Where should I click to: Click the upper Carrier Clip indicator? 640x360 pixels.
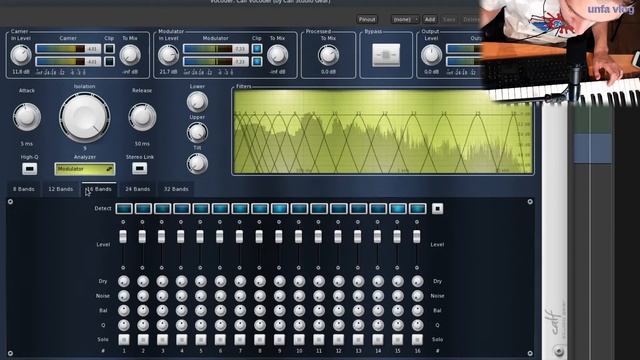(x=109, y=49)
